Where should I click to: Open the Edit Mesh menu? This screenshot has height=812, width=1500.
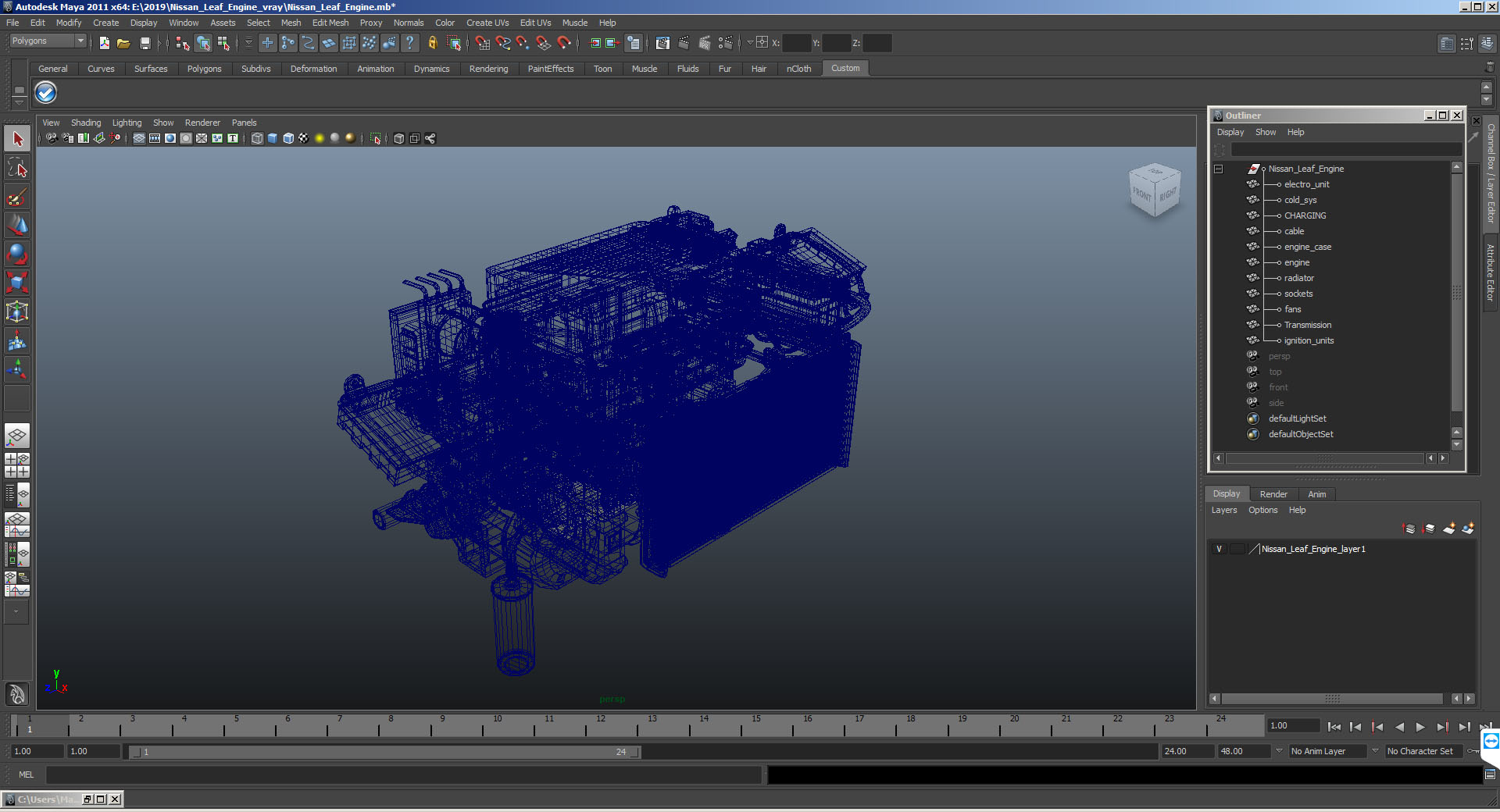pos(330,23)
